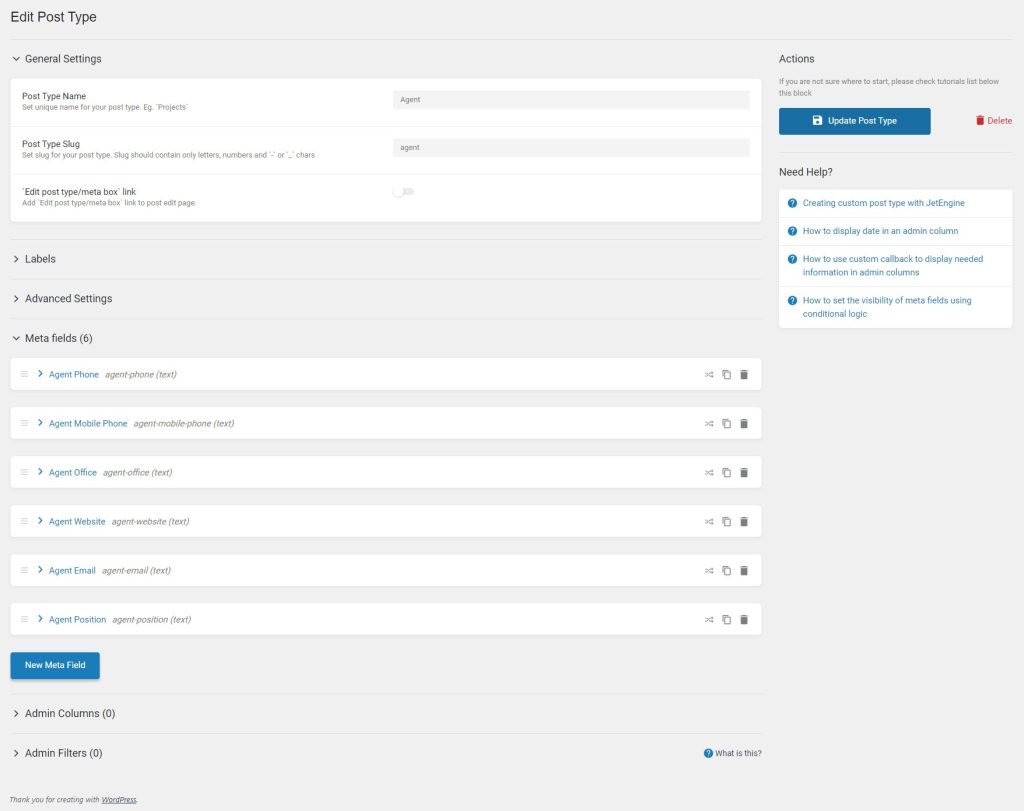
Task: Expand the Labels section
Action: pyautogui.click(x=40, y=259)
